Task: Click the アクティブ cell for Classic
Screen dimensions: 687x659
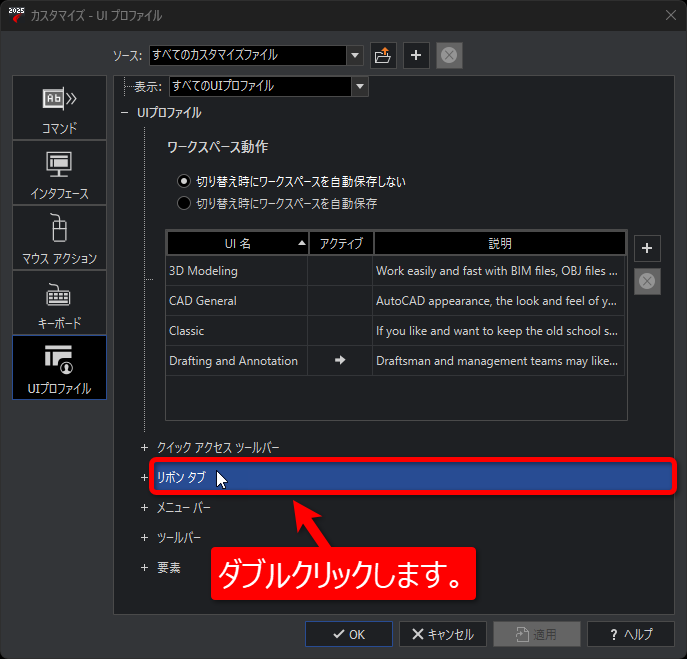Action: click(x=340, y=331)
